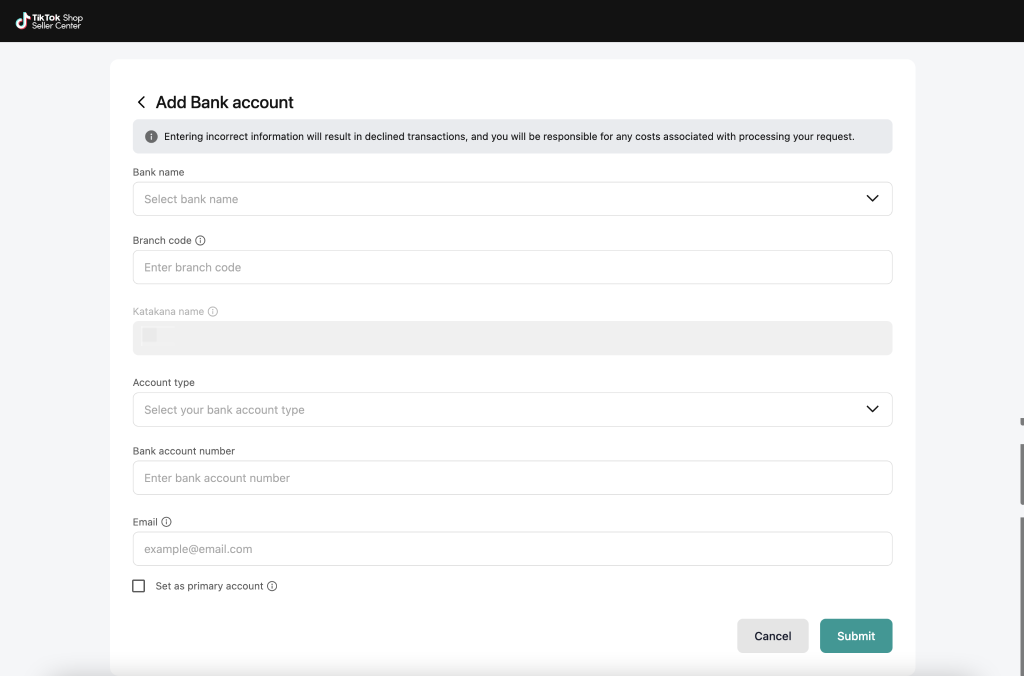
Task: Click info icon beside Set as primary account
Action: [x=272, y=586]
